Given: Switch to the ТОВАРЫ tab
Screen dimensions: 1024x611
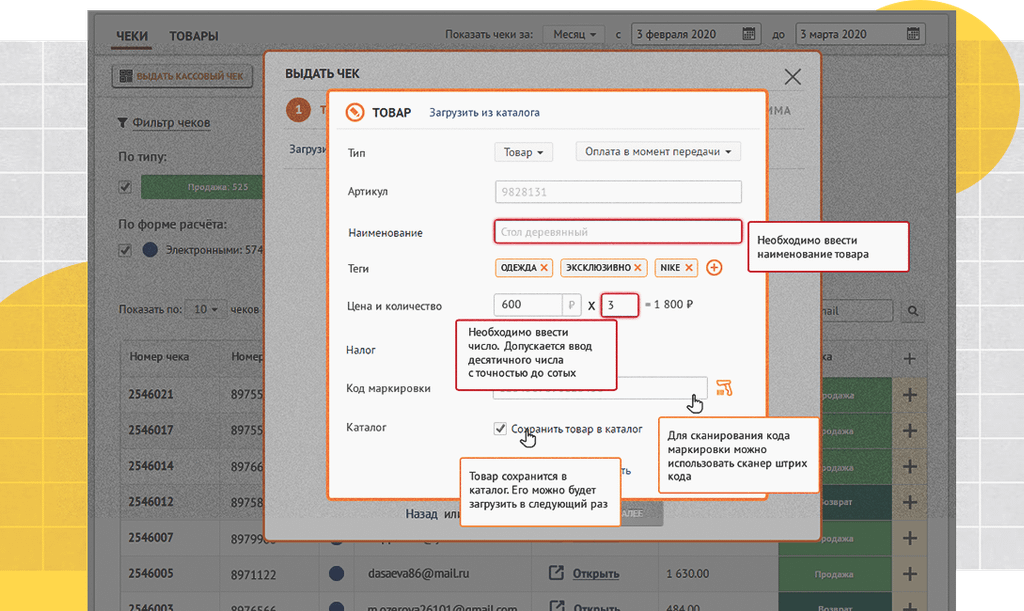Looking at the screenshot, I should point(193,37).
